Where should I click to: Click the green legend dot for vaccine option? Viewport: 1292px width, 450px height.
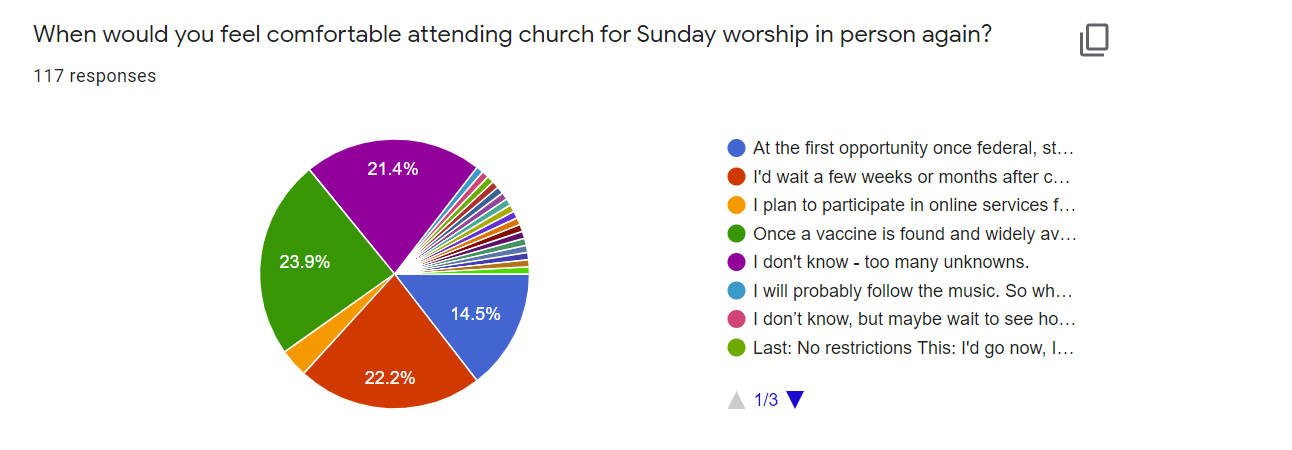pos(736,234)
